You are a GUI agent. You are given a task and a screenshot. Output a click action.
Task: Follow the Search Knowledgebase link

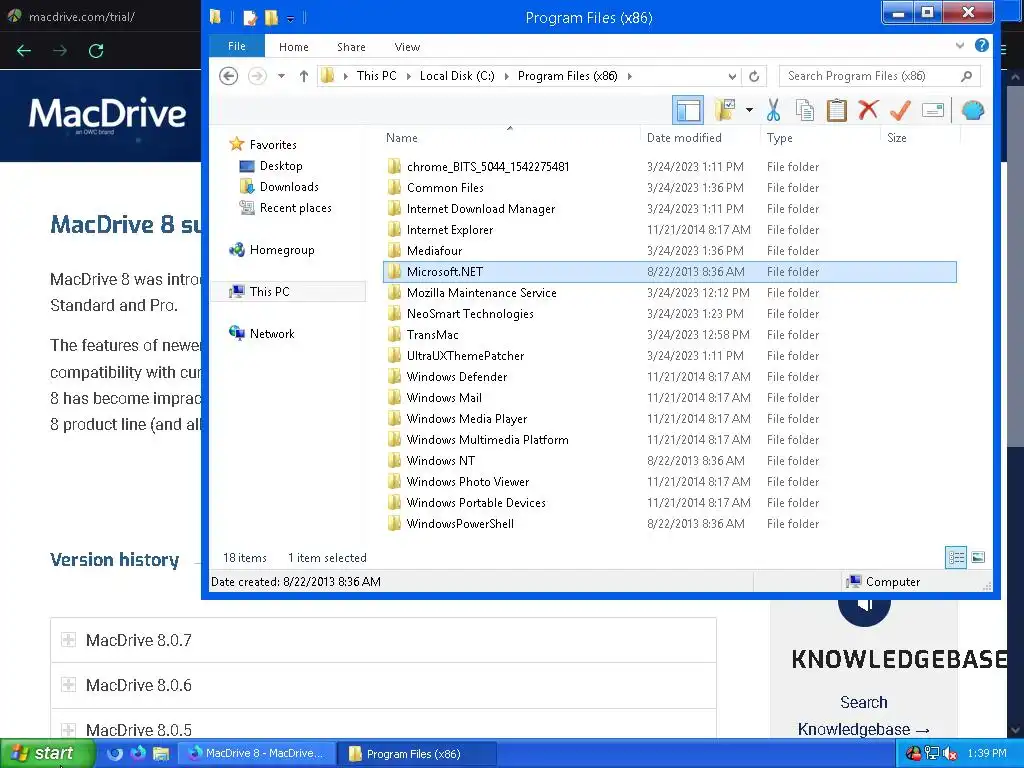[863, 716]
